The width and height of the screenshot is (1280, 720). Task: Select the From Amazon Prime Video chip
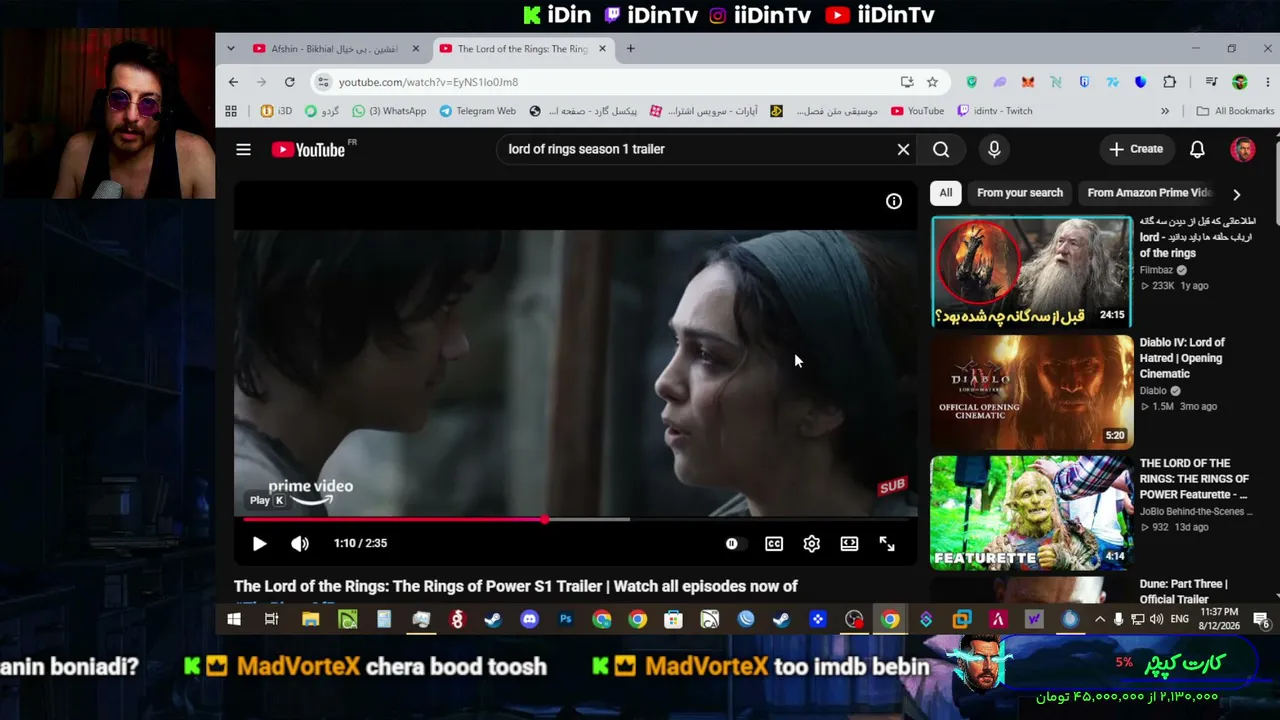click(1149, 193)
